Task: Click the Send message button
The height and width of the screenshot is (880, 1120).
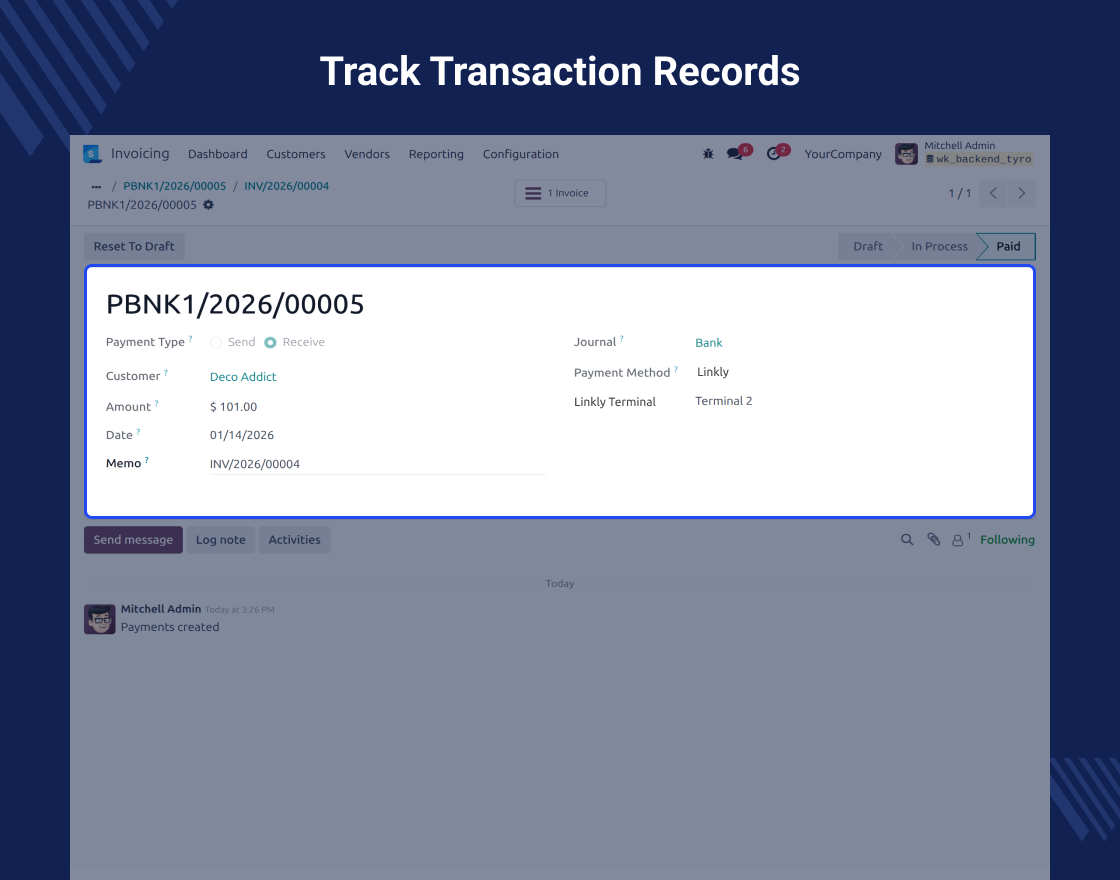Action: click(x=134, y=540)
